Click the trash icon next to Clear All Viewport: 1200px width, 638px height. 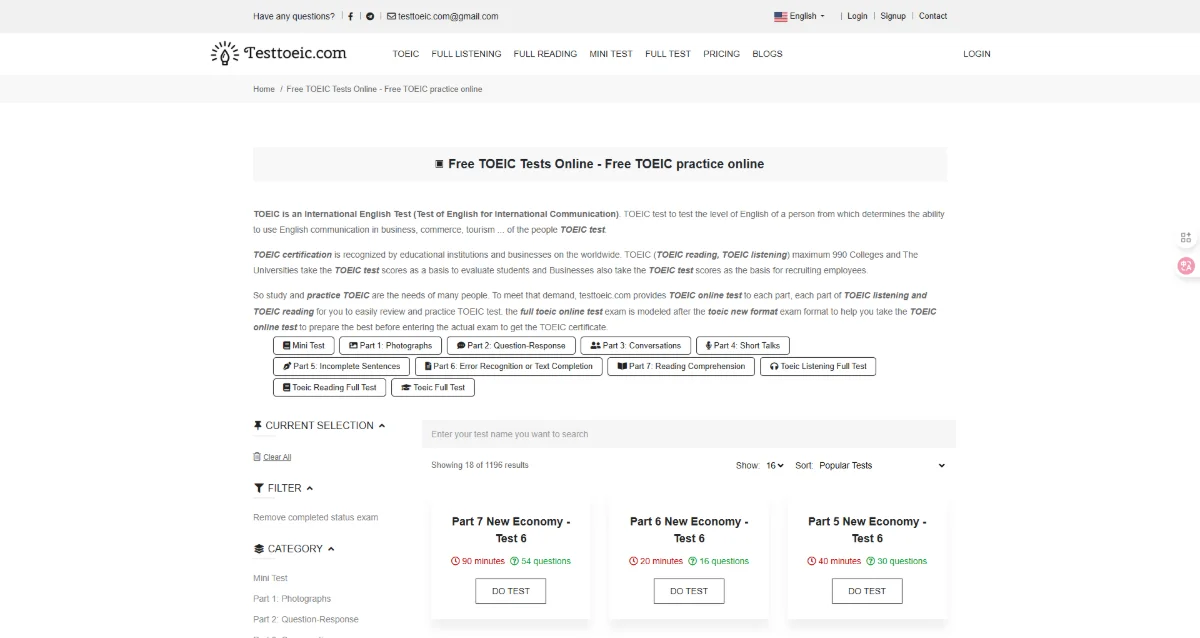click(x=257, y=456)
